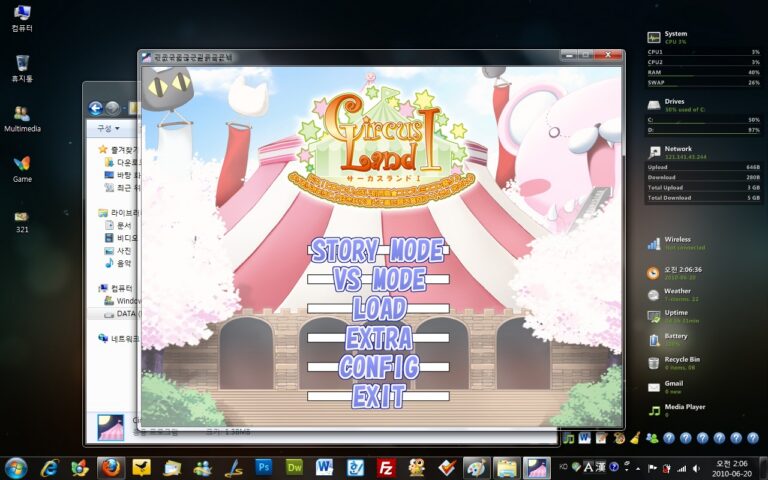Open the 321 desktop icon
Screen dimensions: 768x480
click(22, 220)
